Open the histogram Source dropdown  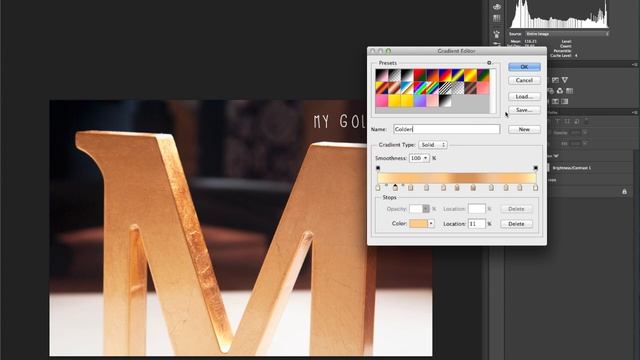567,34
